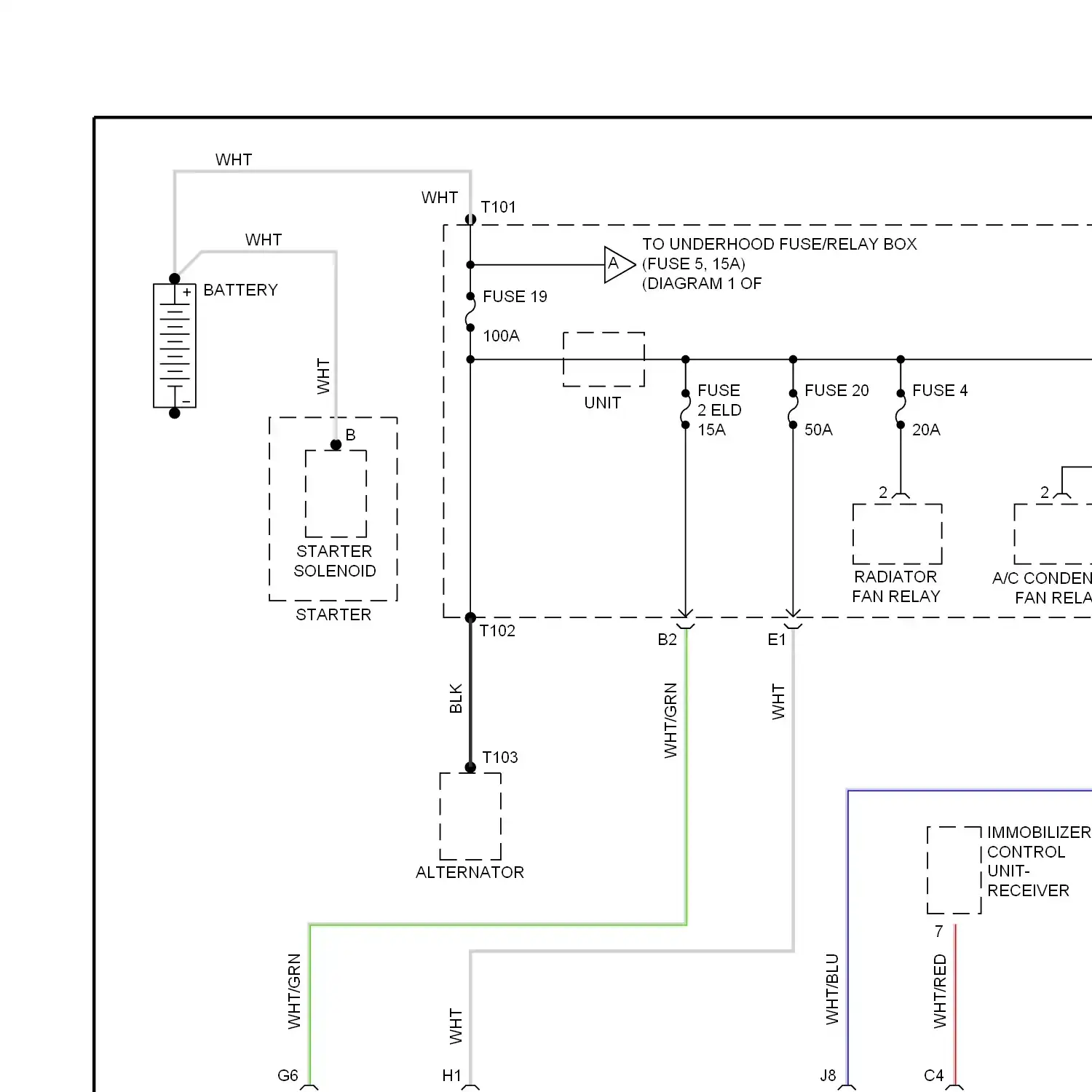Click the H1 connector label
Image resolution: width=1092 pixels, height=1092 pixels.
pyautogui.click(x=452, y=1075)
